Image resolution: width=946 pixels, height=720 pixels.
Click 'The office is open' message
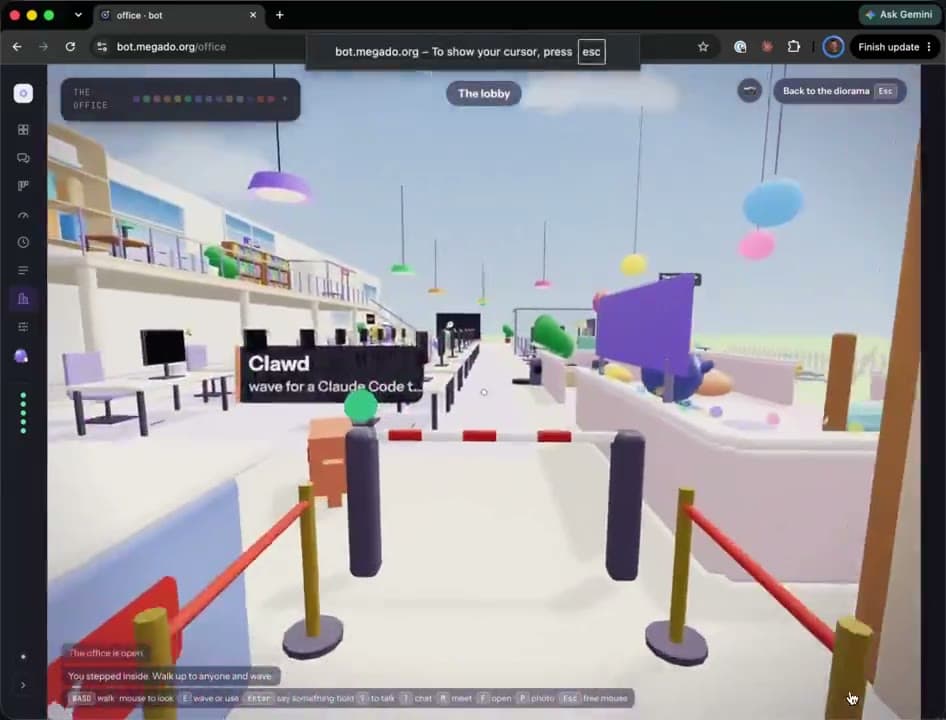(x=106, y=653)
